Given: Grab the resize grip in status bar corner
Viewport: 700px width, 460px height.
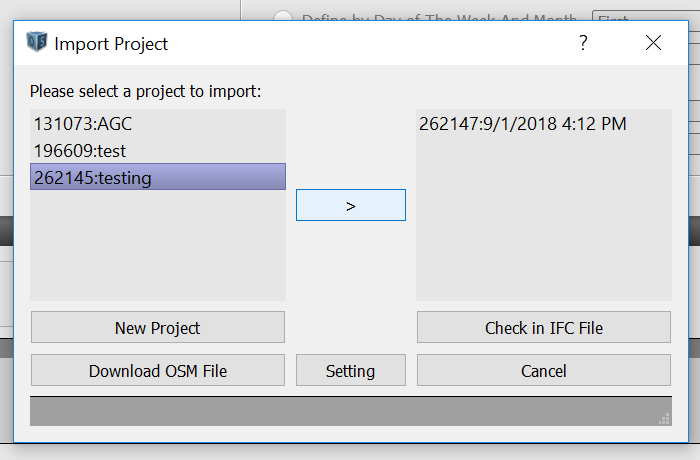Looking at the screenshot, I should (664, 418).
